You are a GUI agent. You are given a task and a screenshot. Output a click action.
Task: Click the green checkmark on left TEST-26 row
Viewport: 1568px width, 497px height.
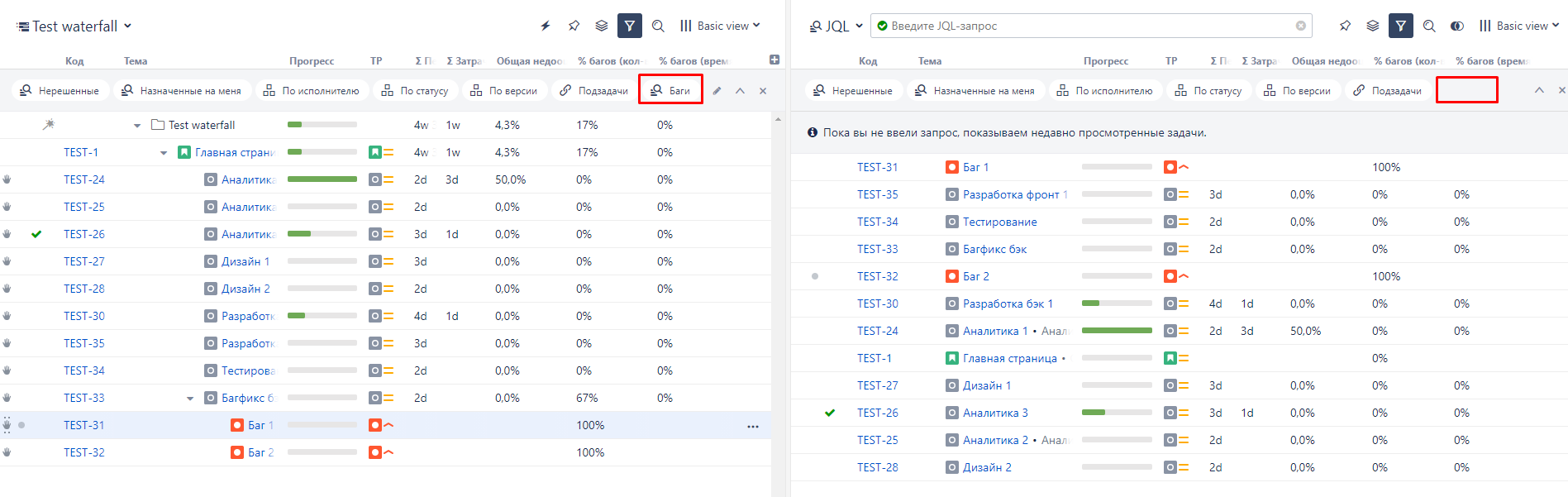[36, 234]
